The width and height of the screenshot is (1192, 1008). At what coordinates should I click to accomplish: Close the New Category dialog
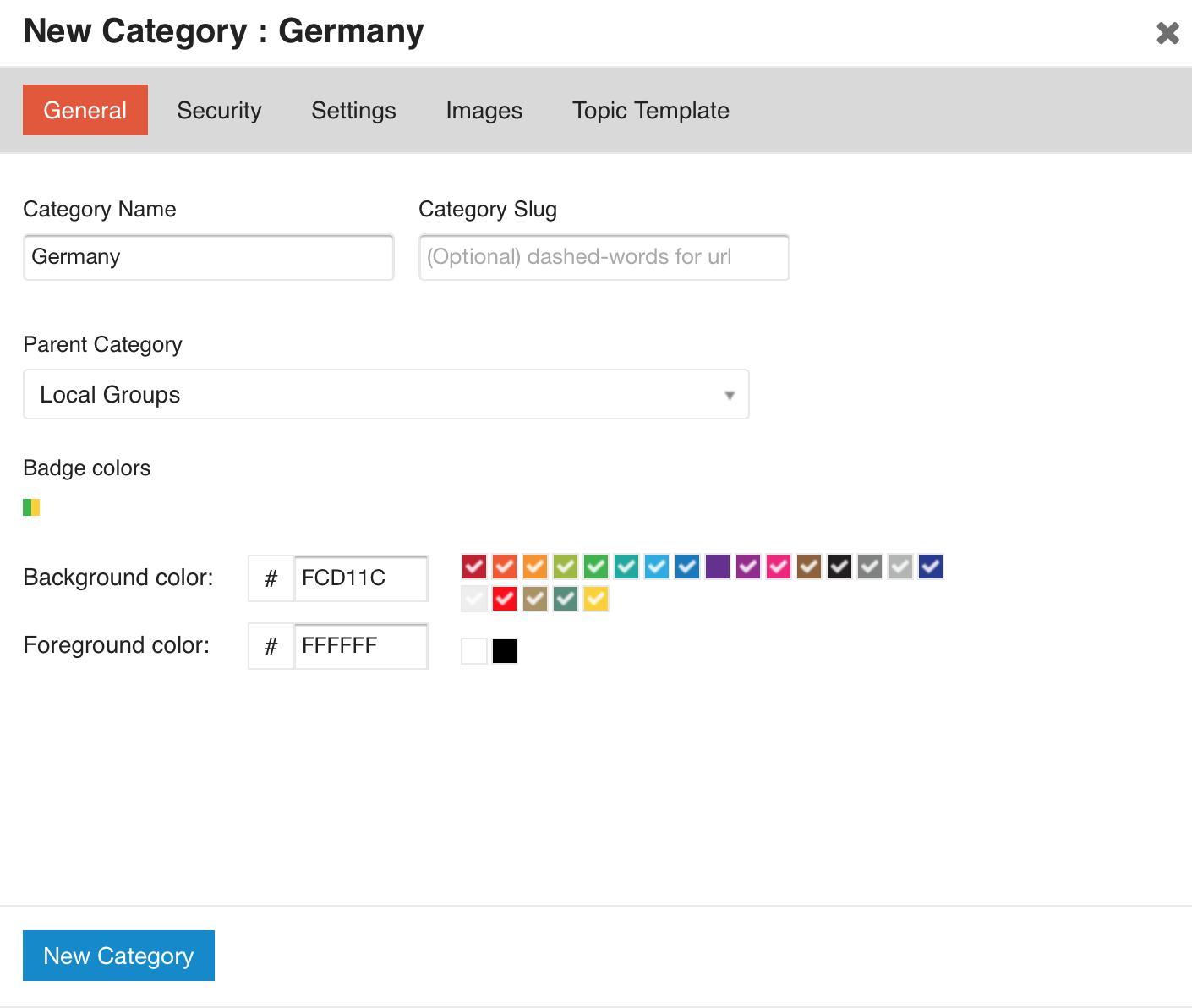(1167, 33)
